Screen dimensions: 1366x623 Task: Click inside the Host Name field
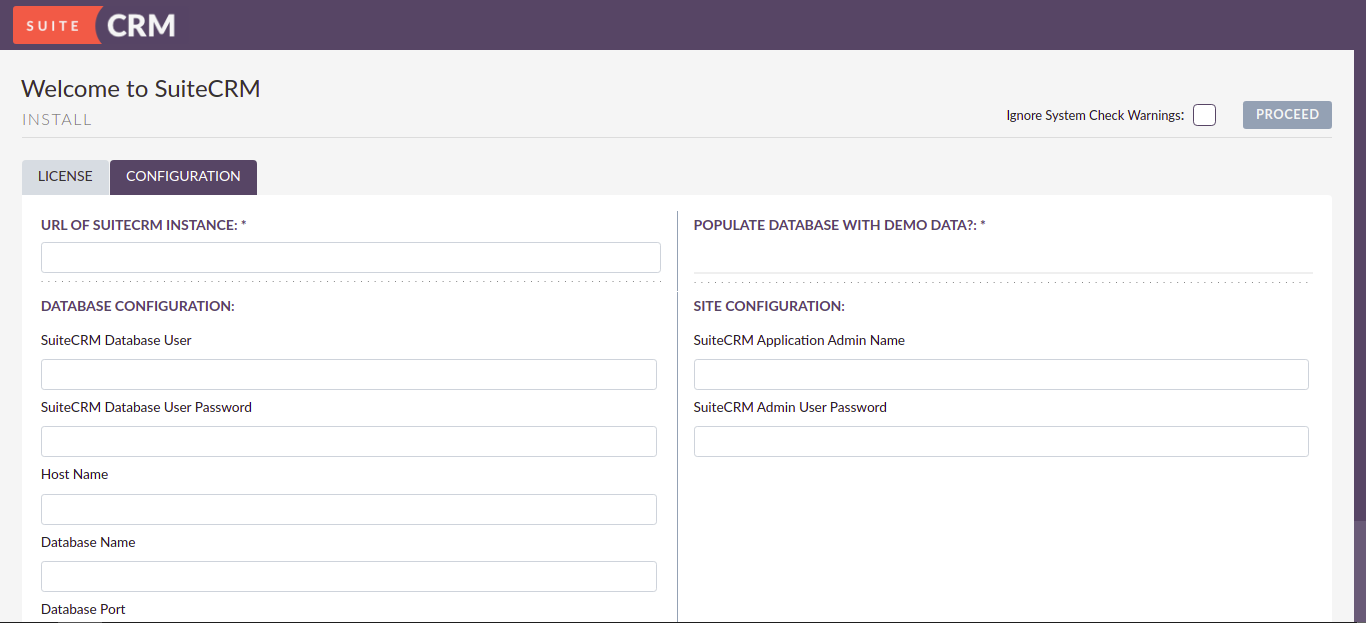tap(348, 509)
